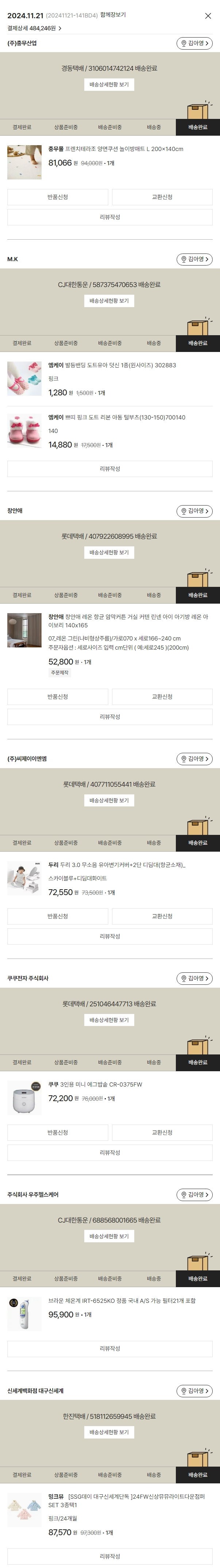Open 김아영 address button for 쿠쿠전자 주식회사
This screenshot has width=220, height=1568.
pyautogui.click(x=194, y=978)
